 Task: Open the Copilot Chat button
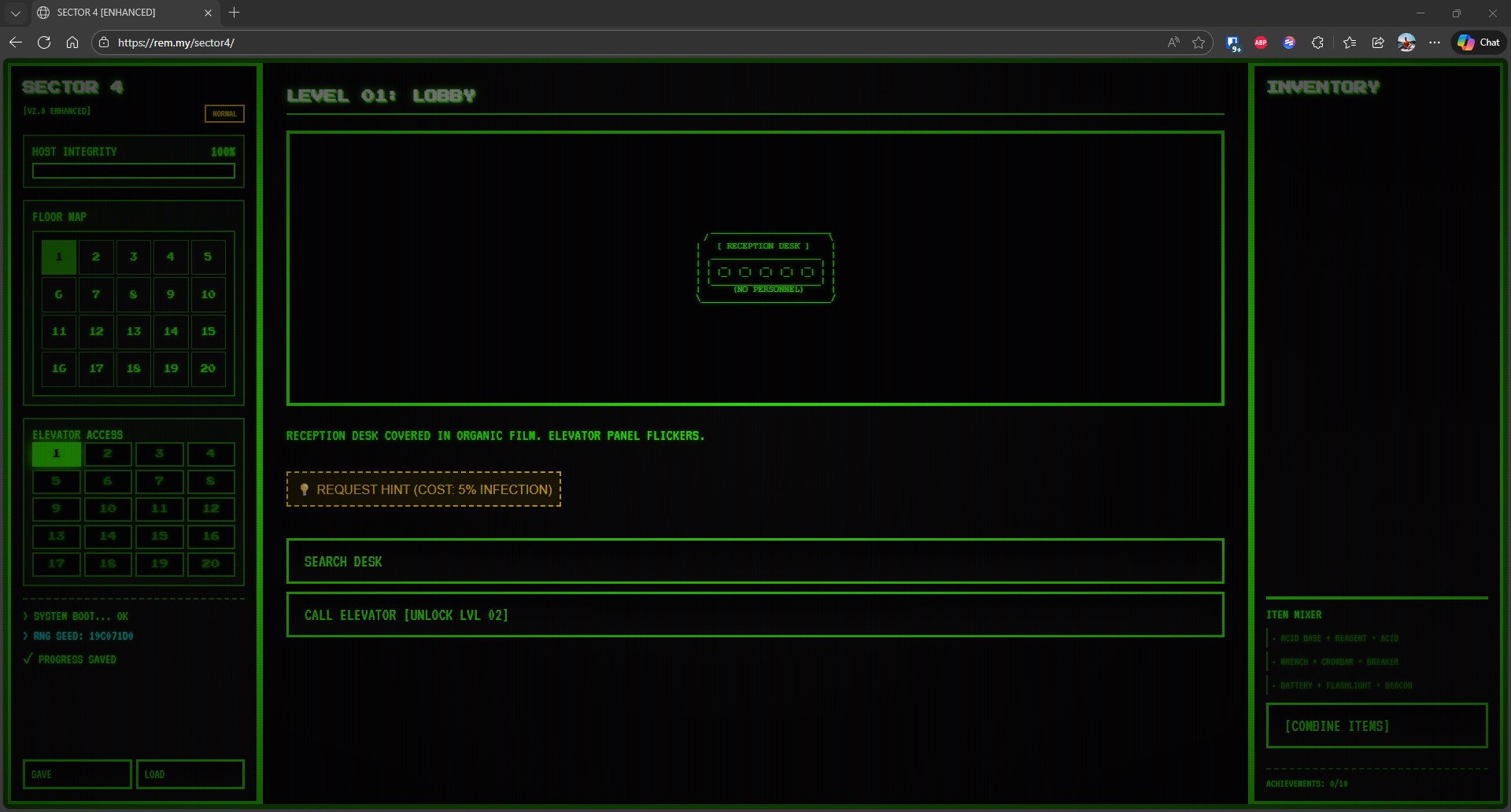tap(1479, 42)
